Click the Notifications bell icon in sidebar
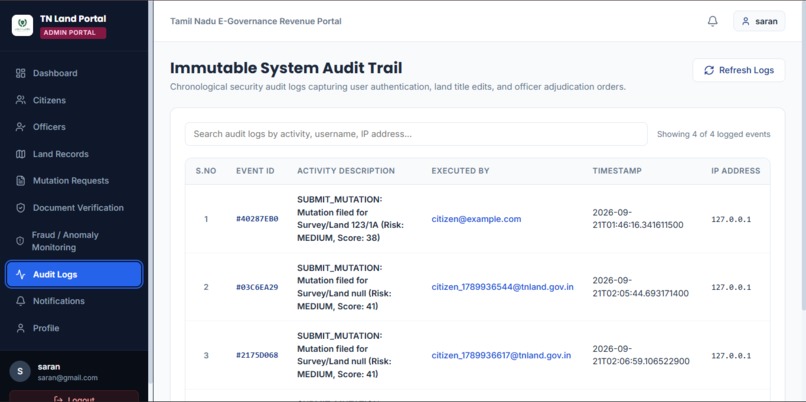This screenshot has width=806, height=402. click(x=21, y=301)
